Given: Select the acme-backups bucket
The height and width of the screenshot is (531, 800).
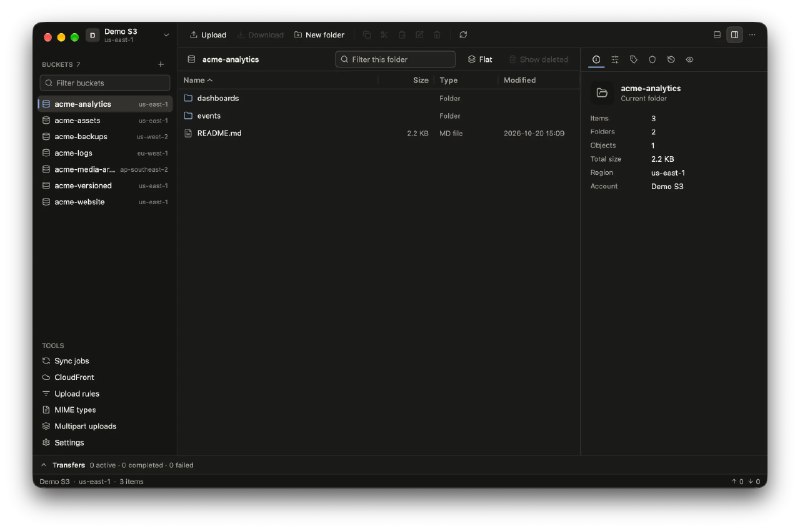Looking at the screenshot, I should coord(105,137).
